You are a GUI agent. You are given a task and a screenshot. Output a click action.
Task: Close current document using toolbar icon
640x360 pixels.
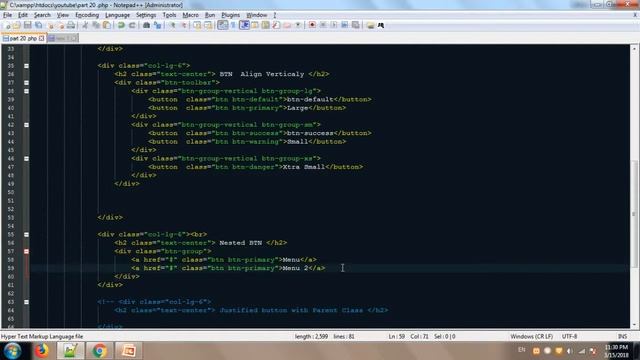pyautogui.click(x=51, y=25)
